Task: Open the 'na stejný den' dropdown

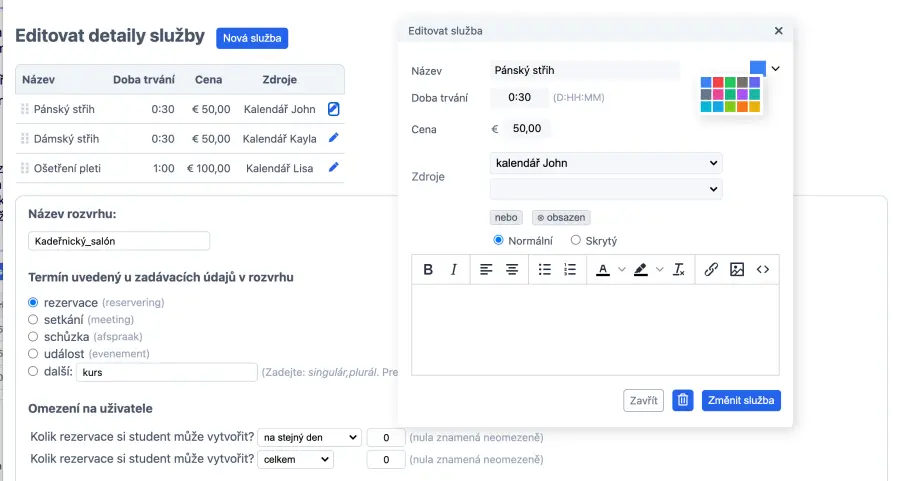Action: (308, 437)
